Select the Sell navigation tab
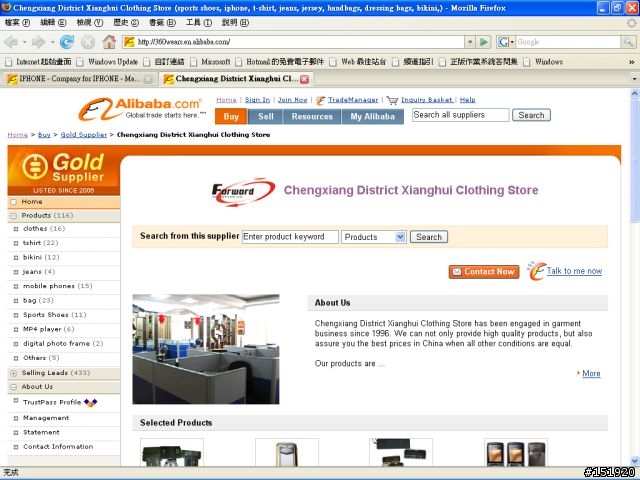 pyautogui.click(x=266, y=116)
